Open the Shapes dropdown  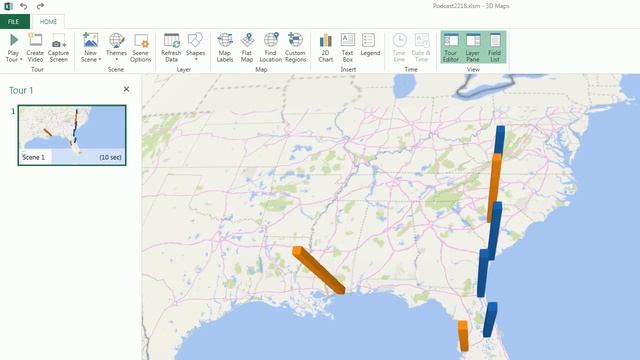[195, 48]
